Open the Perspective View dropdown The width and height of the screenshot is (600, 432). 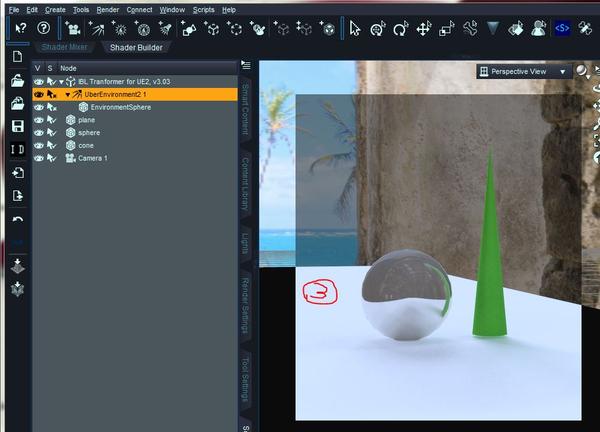click(x=524, y=72)
